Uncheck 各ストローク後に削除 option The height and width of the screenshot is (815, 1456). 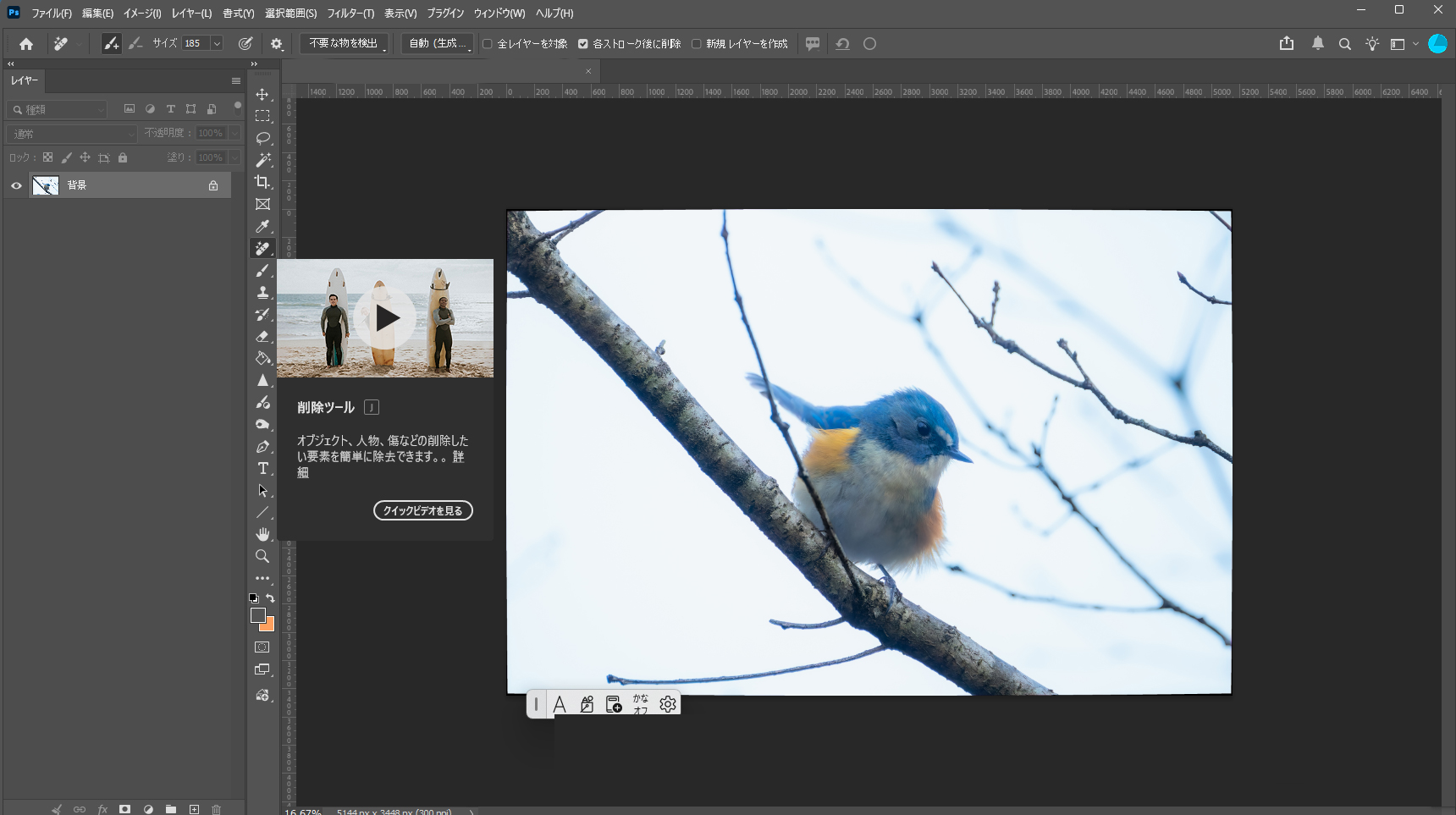(583, 44)
